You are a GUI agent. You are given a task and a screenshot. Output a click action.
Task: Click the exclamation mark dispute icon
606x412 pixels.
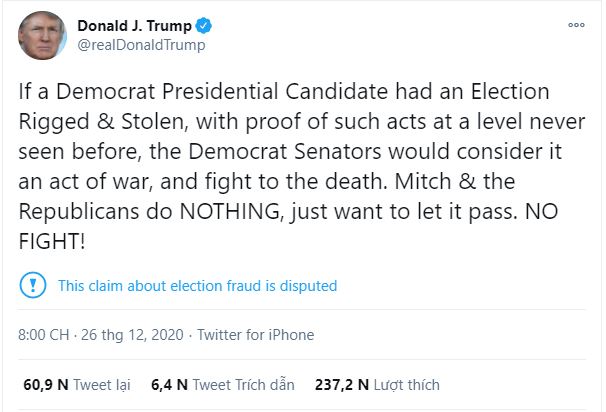click(x=32, y=285)
